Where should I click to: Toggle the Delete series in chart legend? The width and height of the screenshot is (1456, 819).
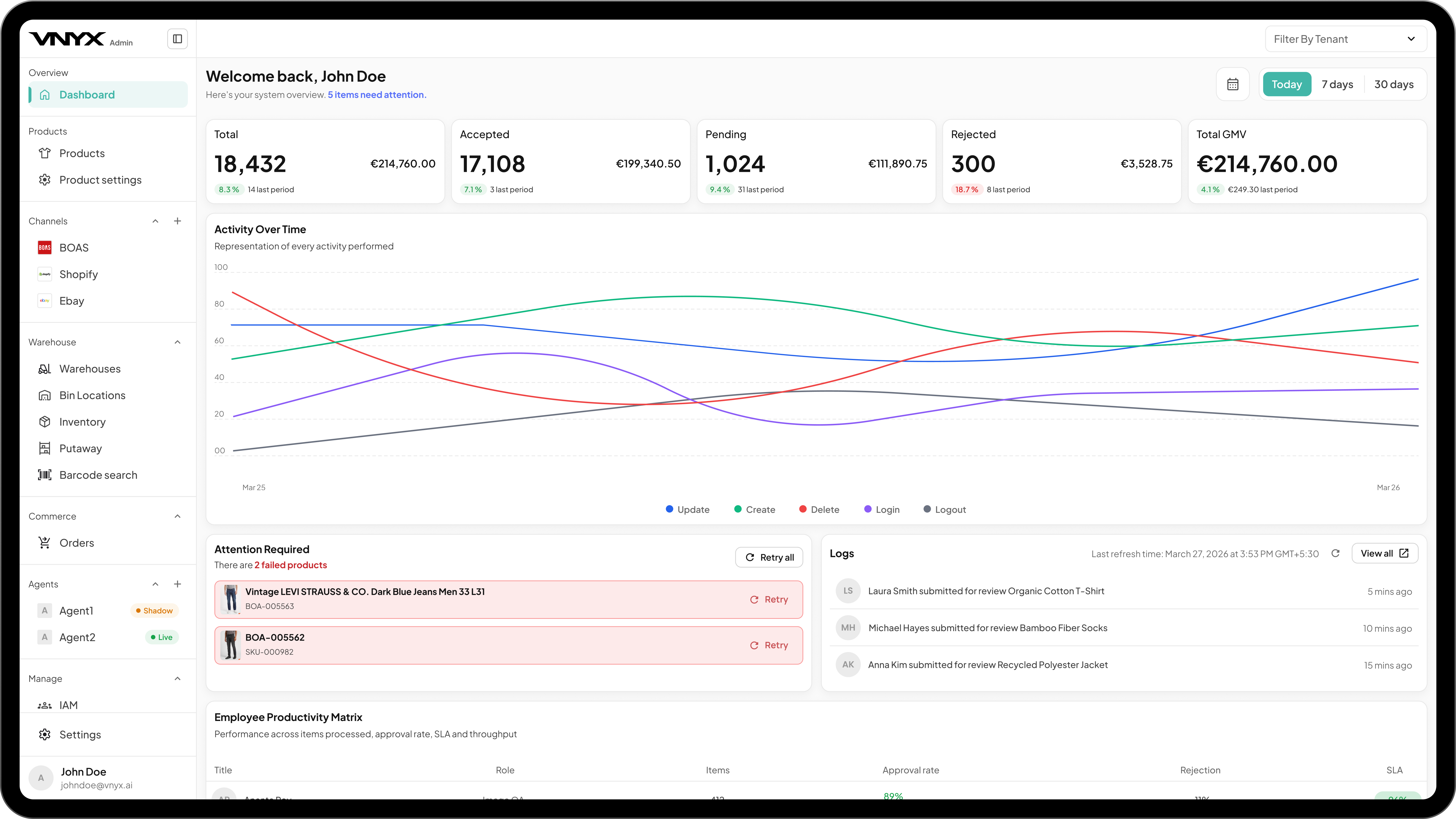pos(819,509)
